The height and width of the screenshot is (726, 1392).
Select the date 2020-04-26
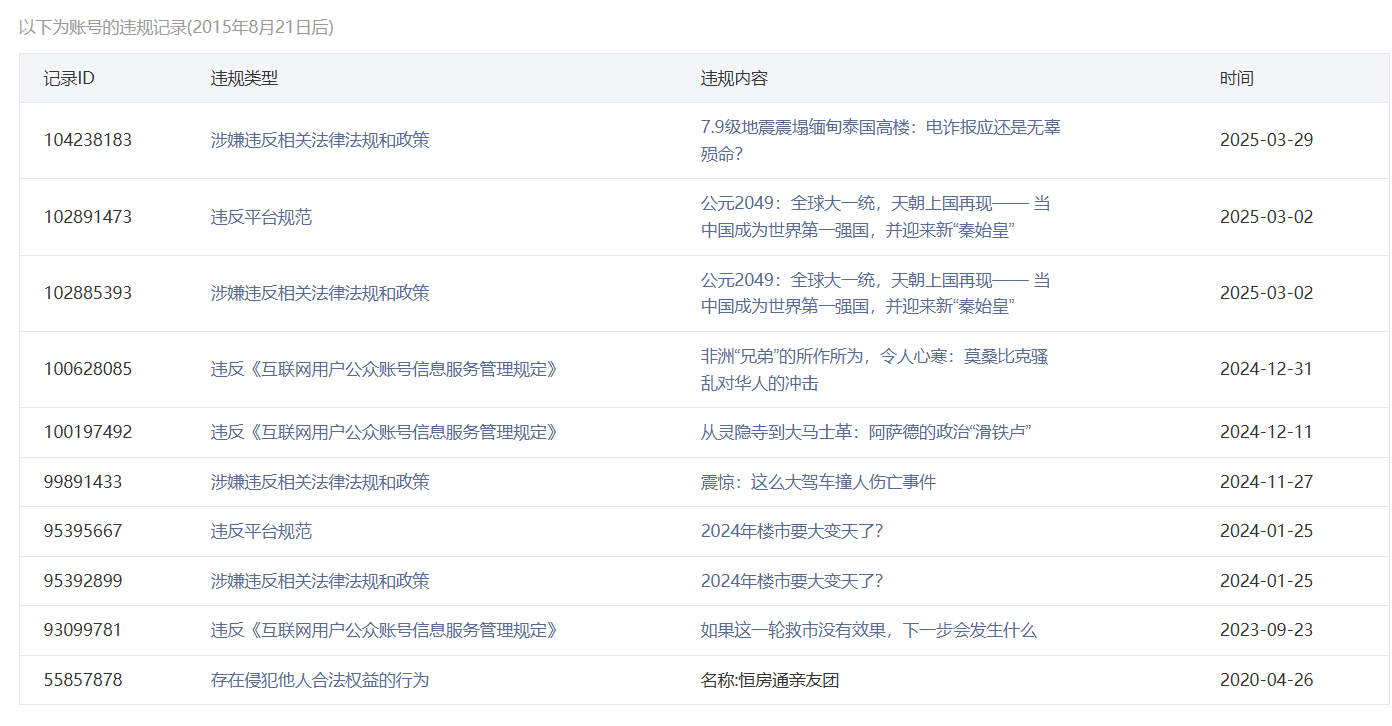point(1267,680)
